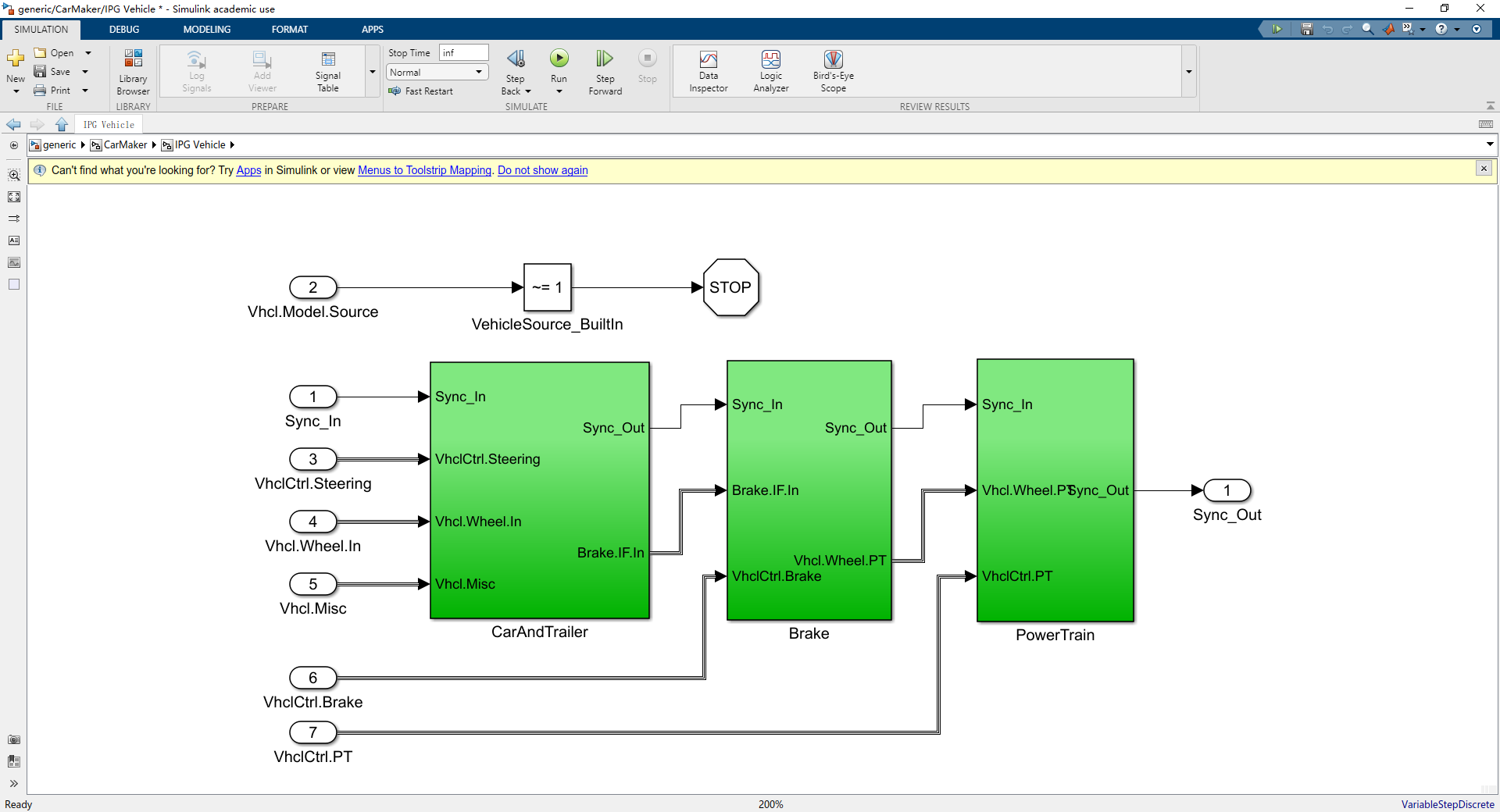Click the Fit to View palette icon
This screenshot has width=1500, height=812.
(14, 197)
